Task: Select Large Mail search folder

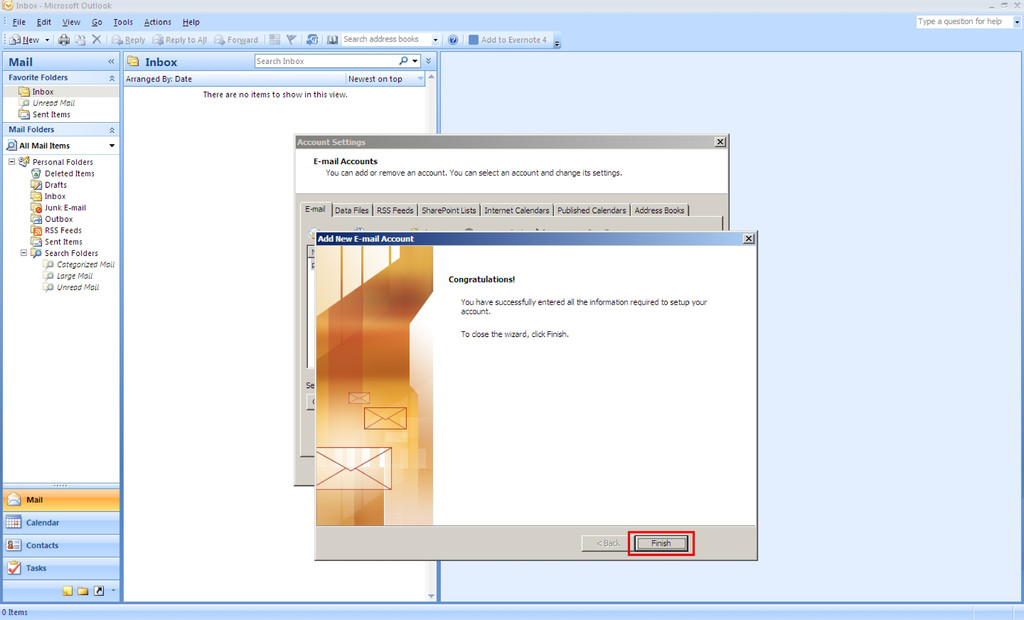Action: click(74, 276)
